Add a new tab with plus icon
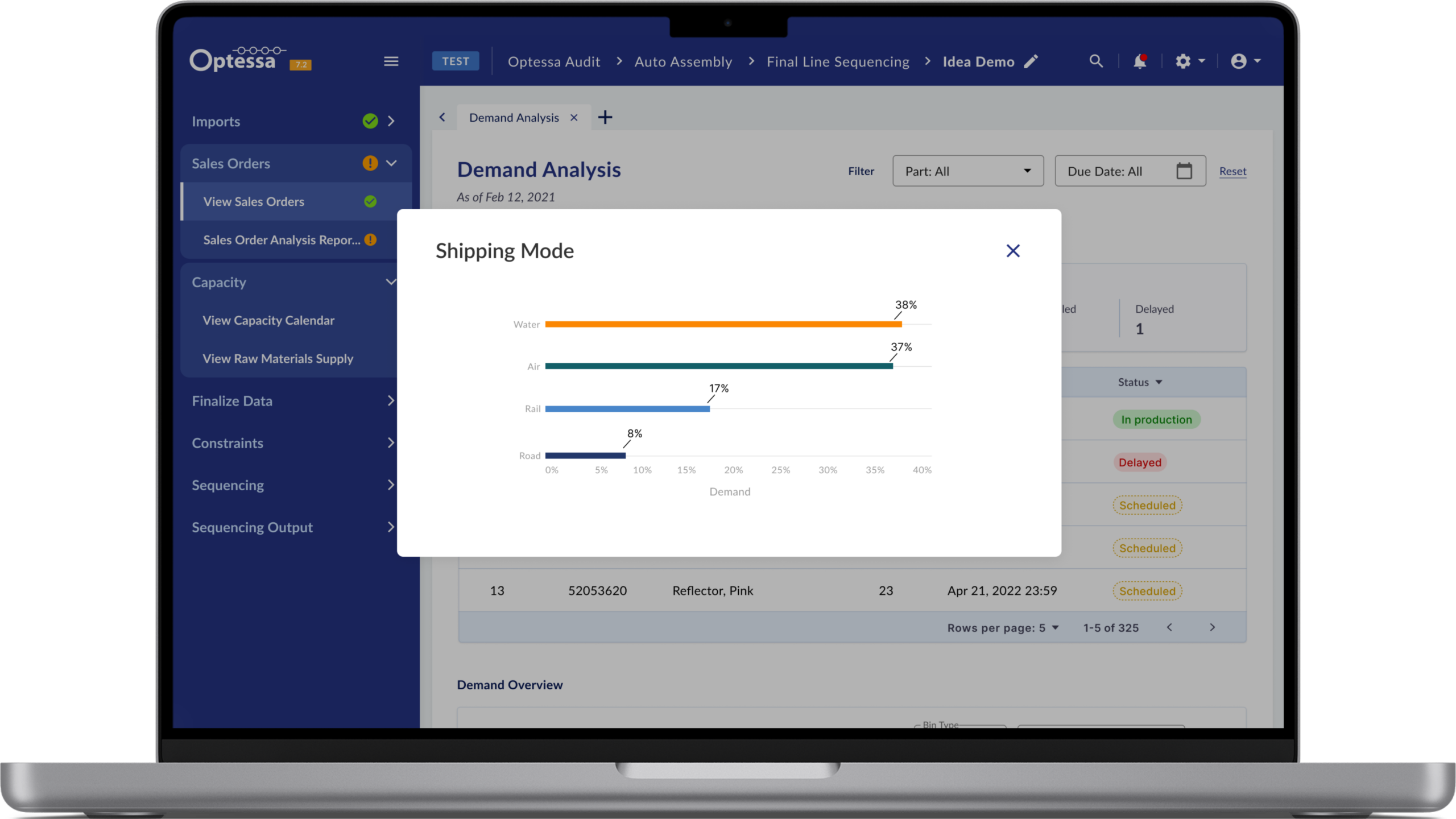The height and width of the screenshot is (819, 1456). (x=605, y=117)
